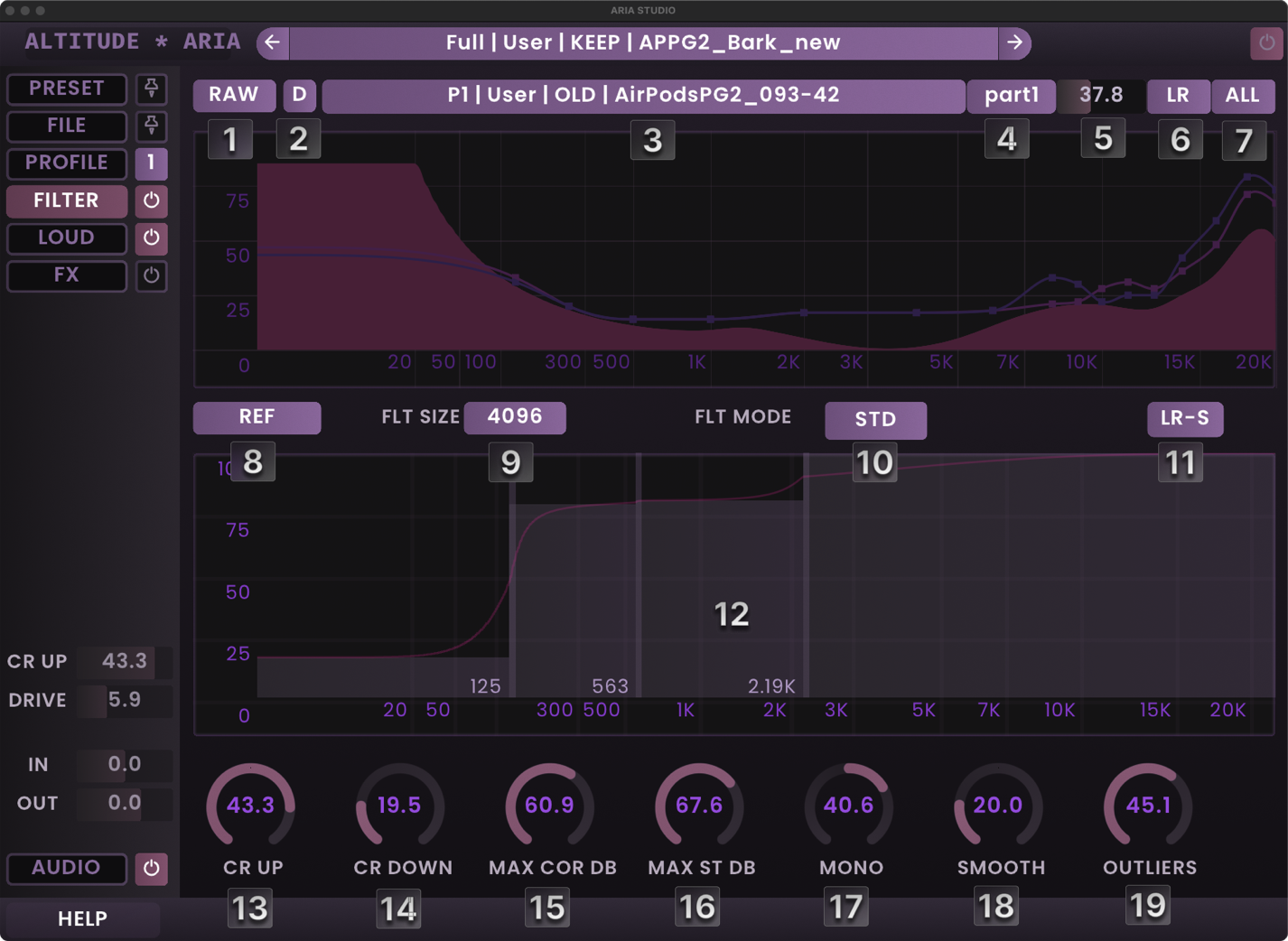Open the AirPodsPG2_093-42 profile selector
This screenshot has width=1288, height=941.
tap(643, 96)
